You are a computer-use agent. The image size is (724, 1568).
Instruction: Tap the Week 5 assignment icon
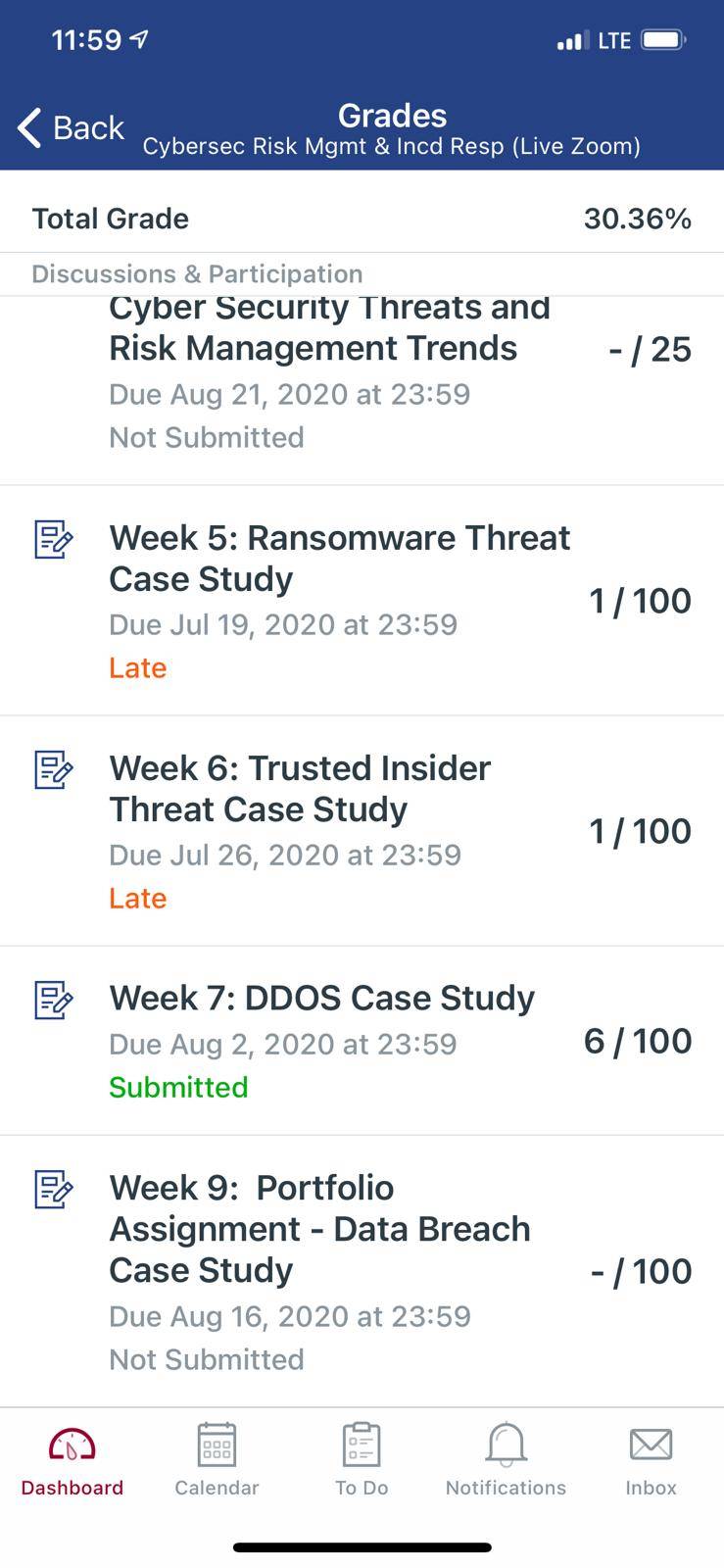54,539
